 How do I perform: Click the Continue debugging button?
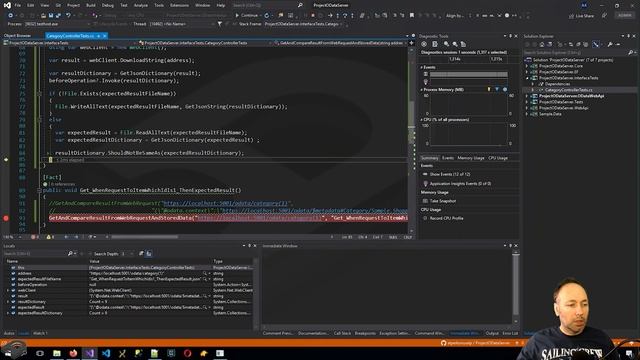247,16
